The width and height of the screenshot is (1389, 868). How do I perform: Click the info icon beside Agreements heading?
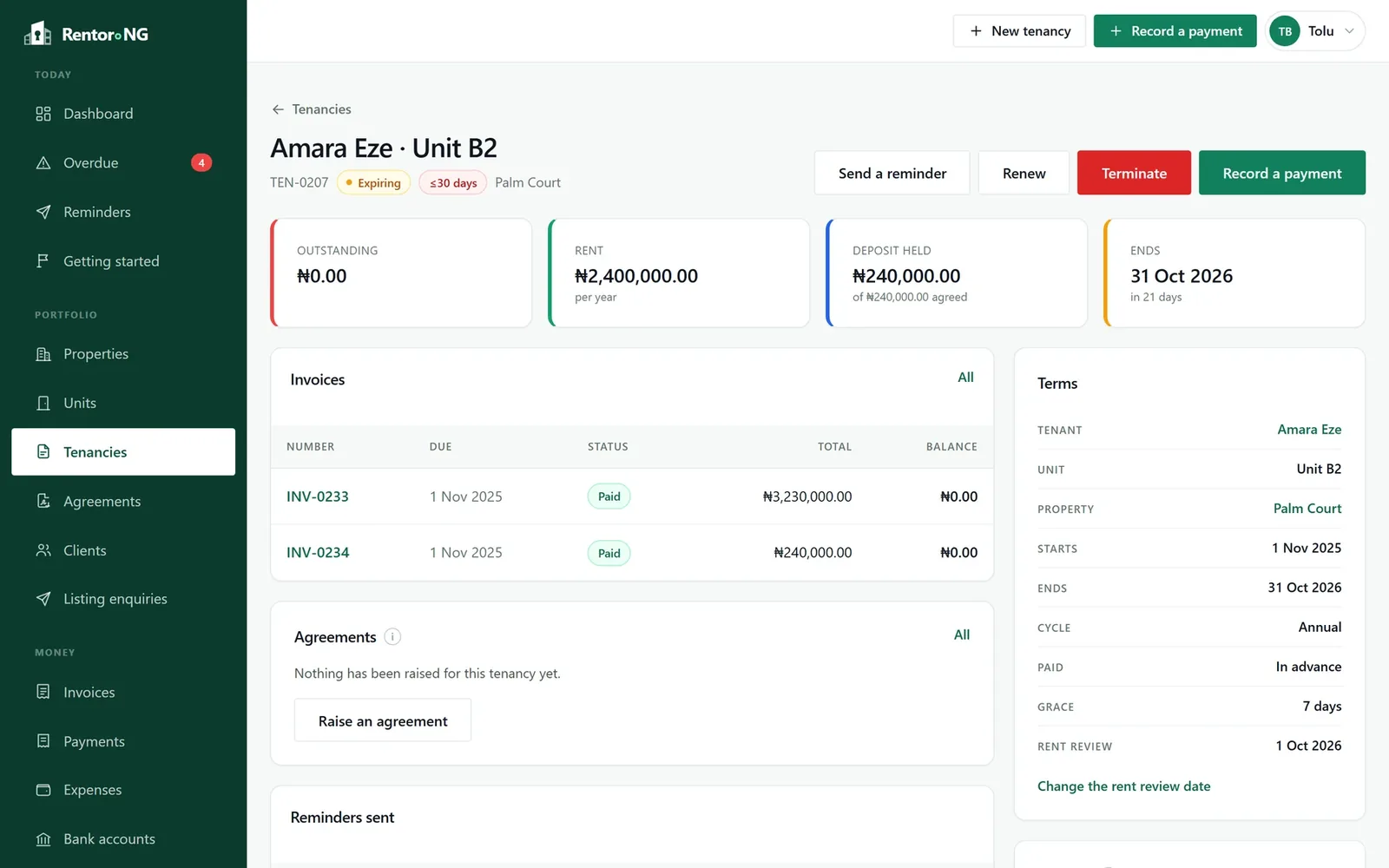click(x=392, y=637)
